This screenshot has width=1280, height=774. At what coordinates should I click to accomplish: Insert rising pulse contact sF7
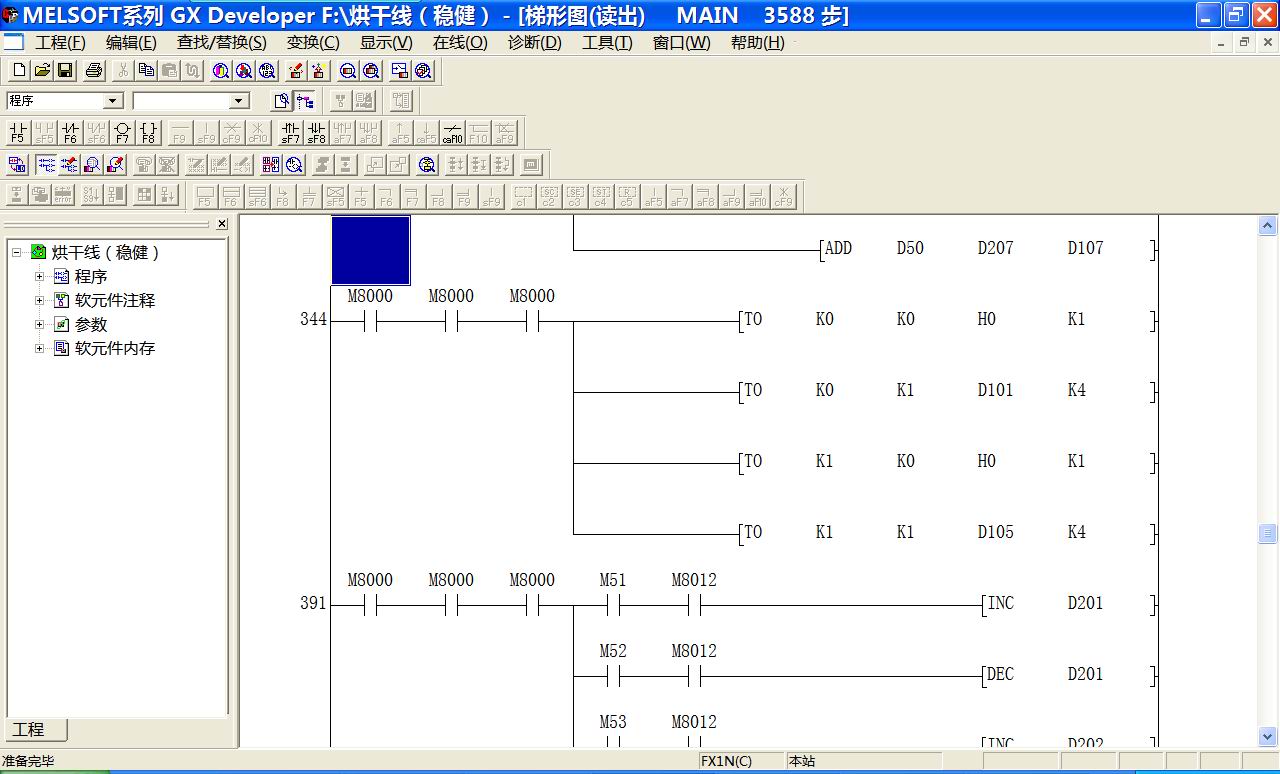point(290,133)
